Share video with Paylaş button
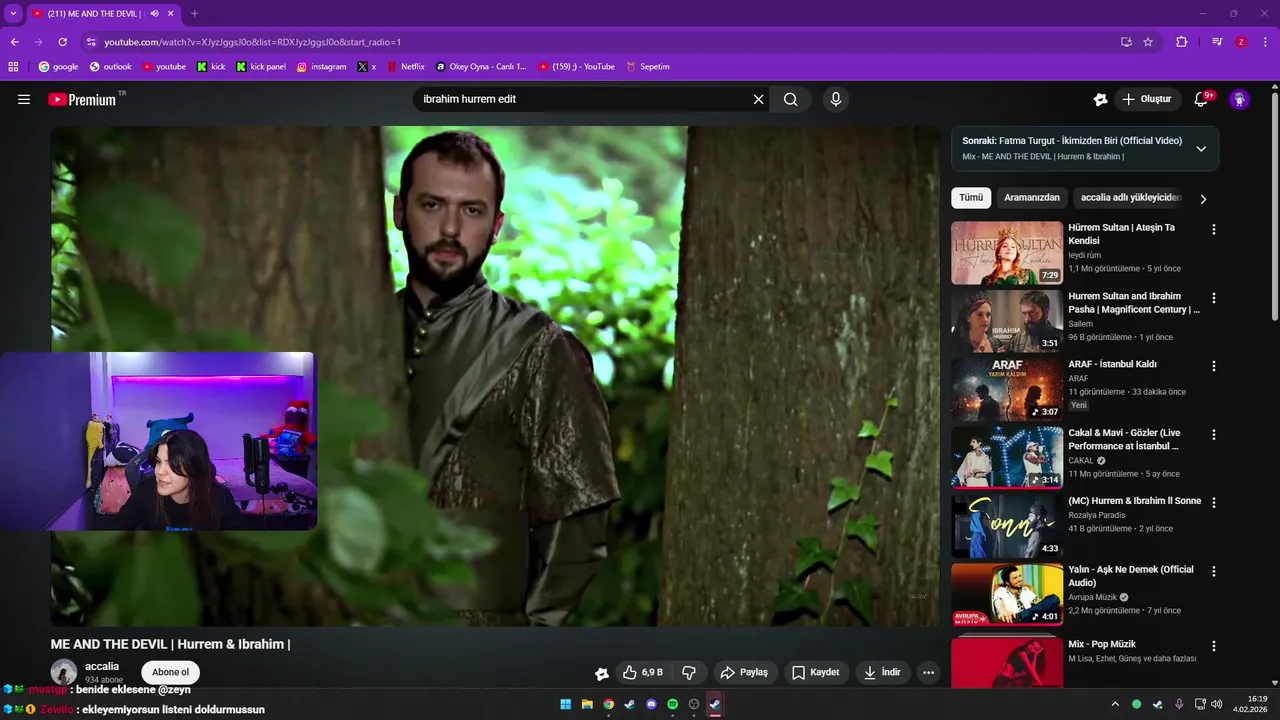This screenshot has height=720, width=1280. pyautogui.click(x=744, y=672)
